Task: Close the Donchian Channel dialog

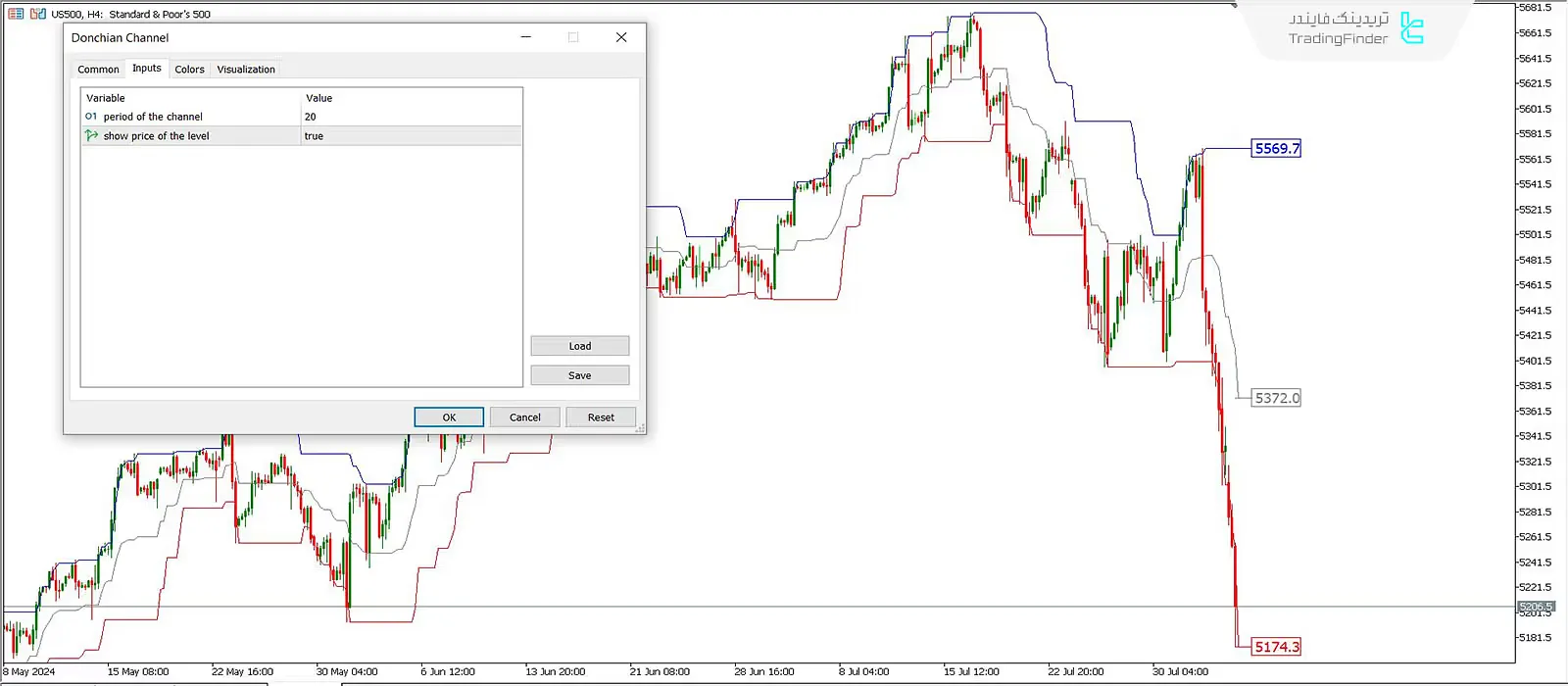Action: coord(620,37)
